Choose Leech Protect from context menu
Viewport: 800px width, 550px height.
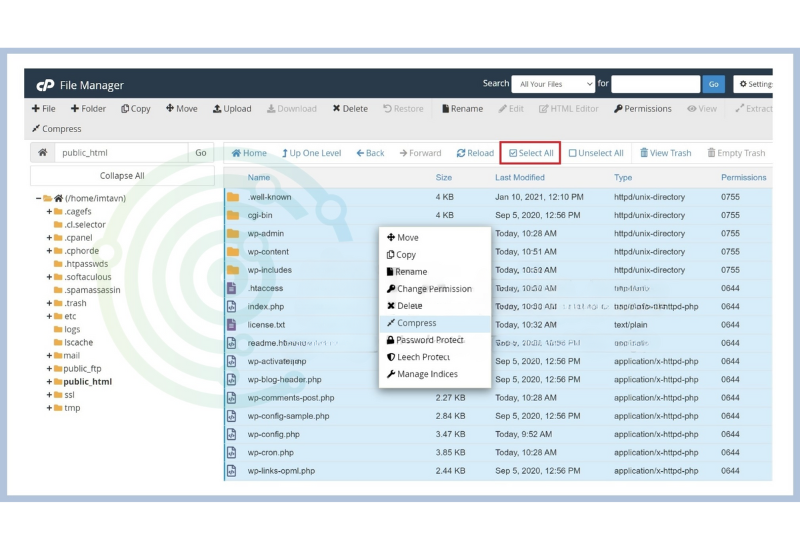[x=435, y=357]
